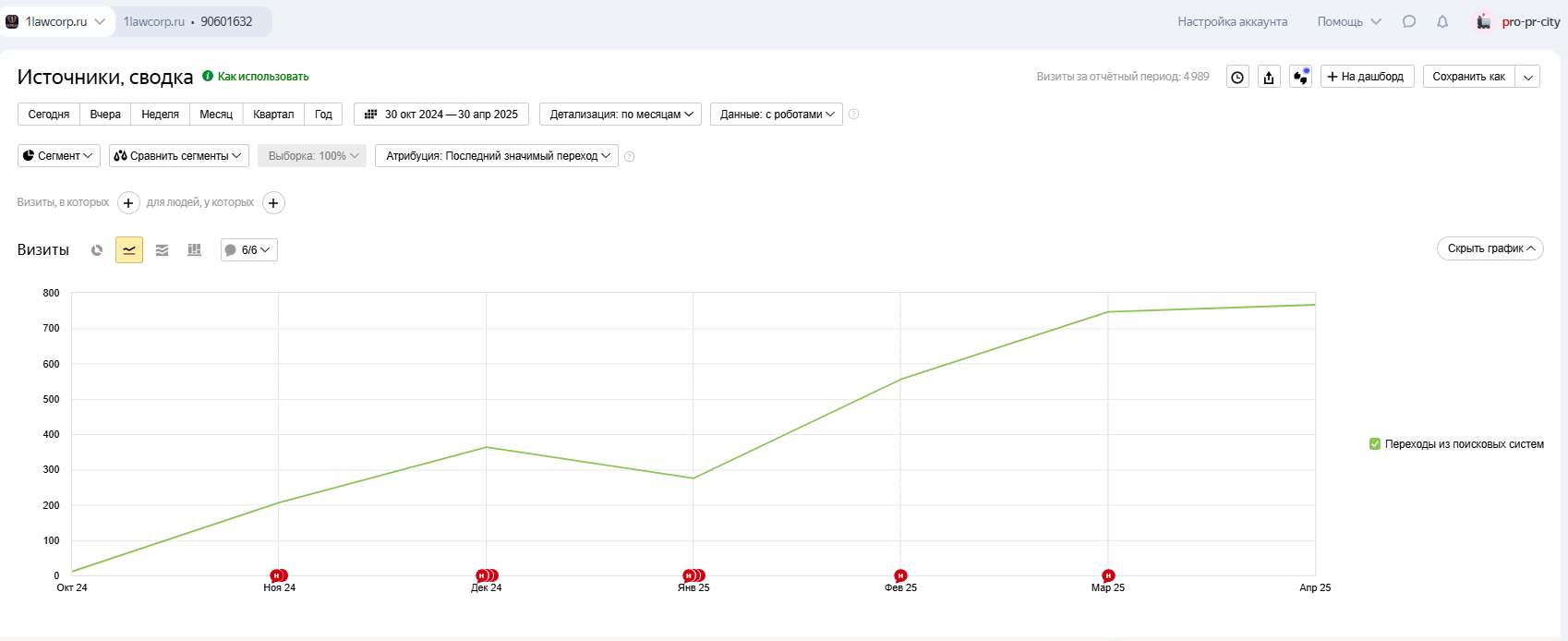Open Детализация: по месяцам dropdown
1568x641 pixels.
(x=621, y=115)
